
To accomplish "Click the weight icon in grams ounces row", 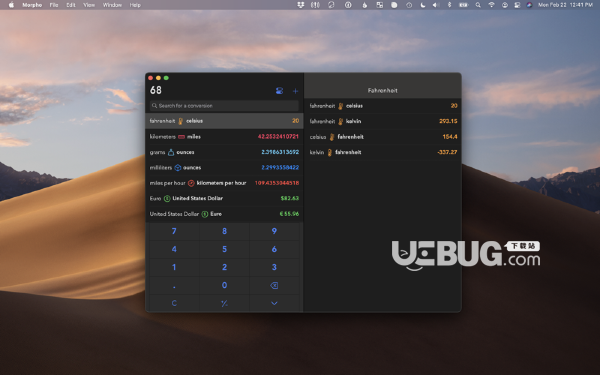I will [x=171, y=152].
